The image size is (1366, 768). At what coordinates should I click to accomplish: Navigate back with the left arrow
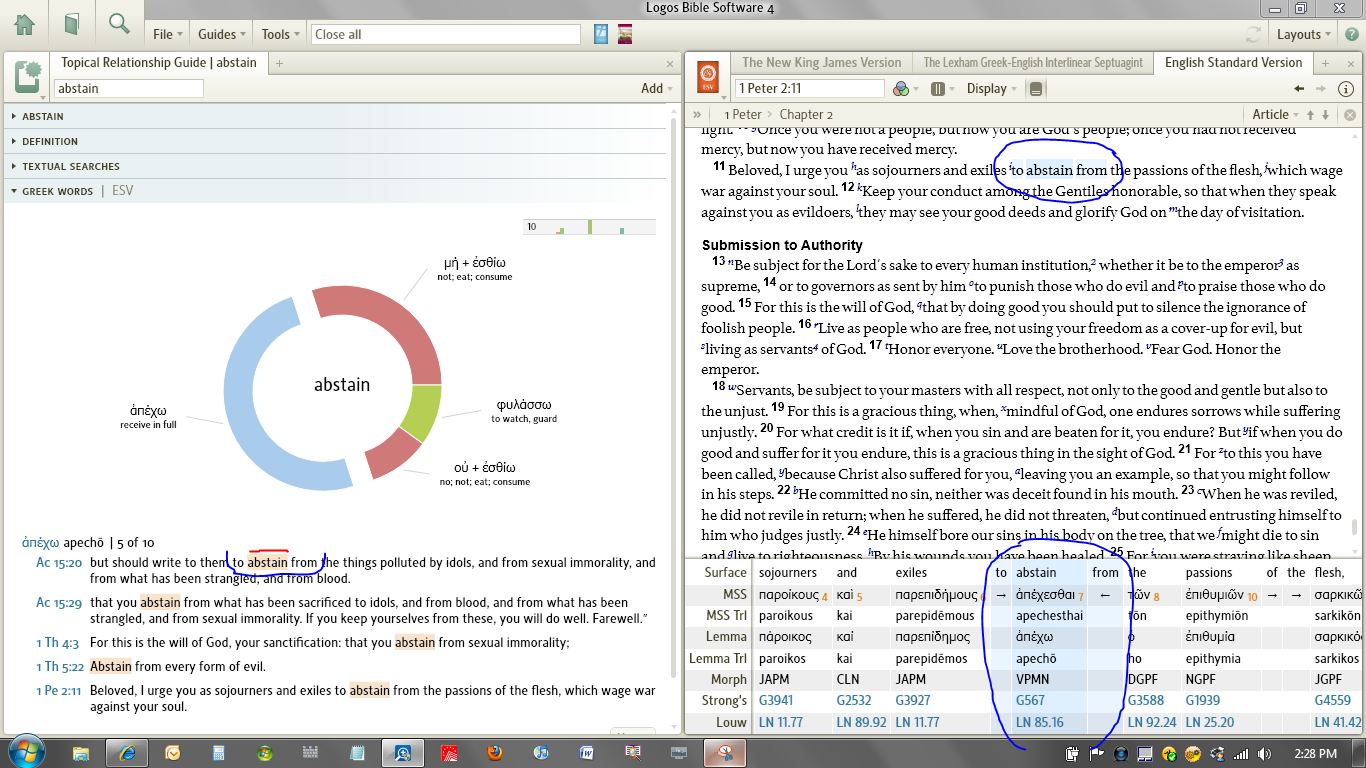pos(1299,89)
